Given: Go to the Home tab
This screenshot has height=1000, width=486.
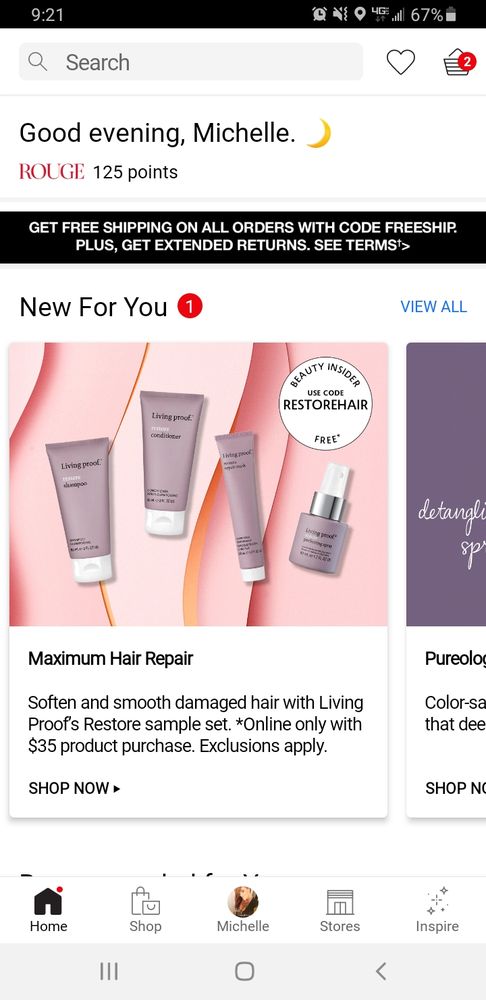Looking at the screenshot, I should 48,911.
